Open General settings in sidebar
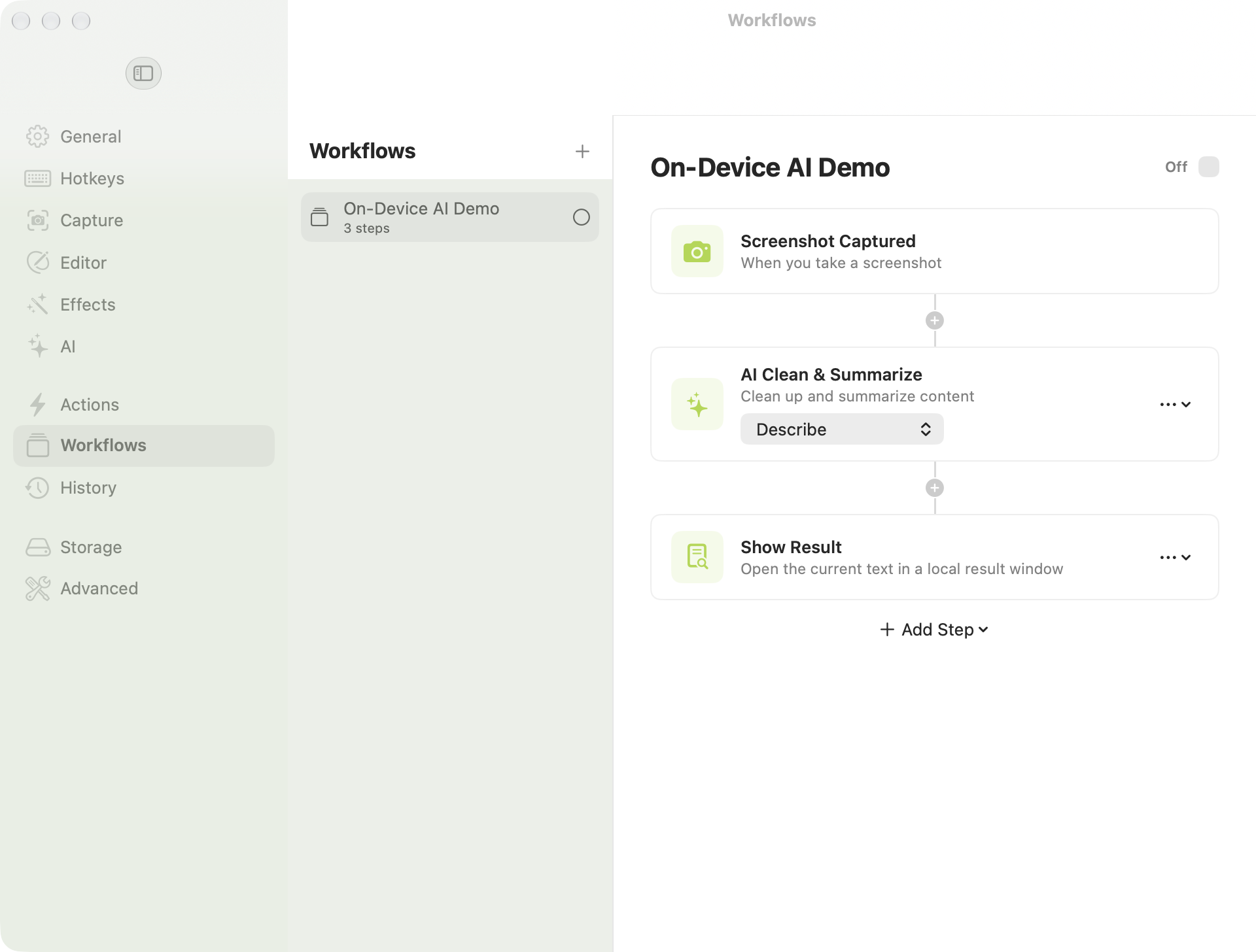1256x952 pixels. [144, 137]
